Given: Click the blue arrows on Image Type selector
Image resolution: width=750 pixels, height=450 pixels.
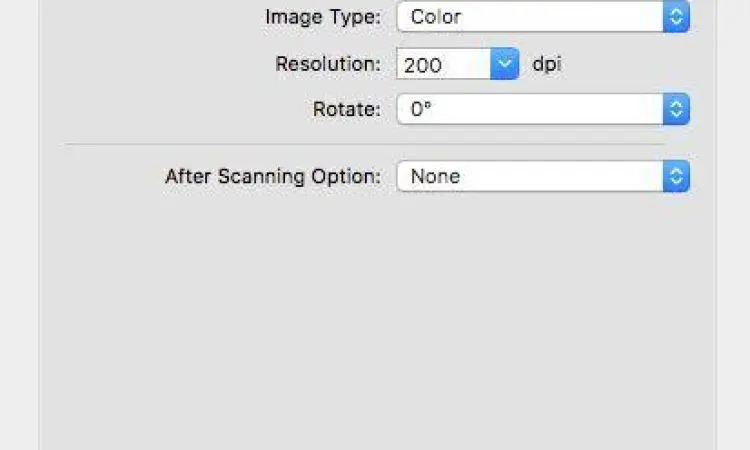Looking at the screenshot, I should click(x=677, y=17).
